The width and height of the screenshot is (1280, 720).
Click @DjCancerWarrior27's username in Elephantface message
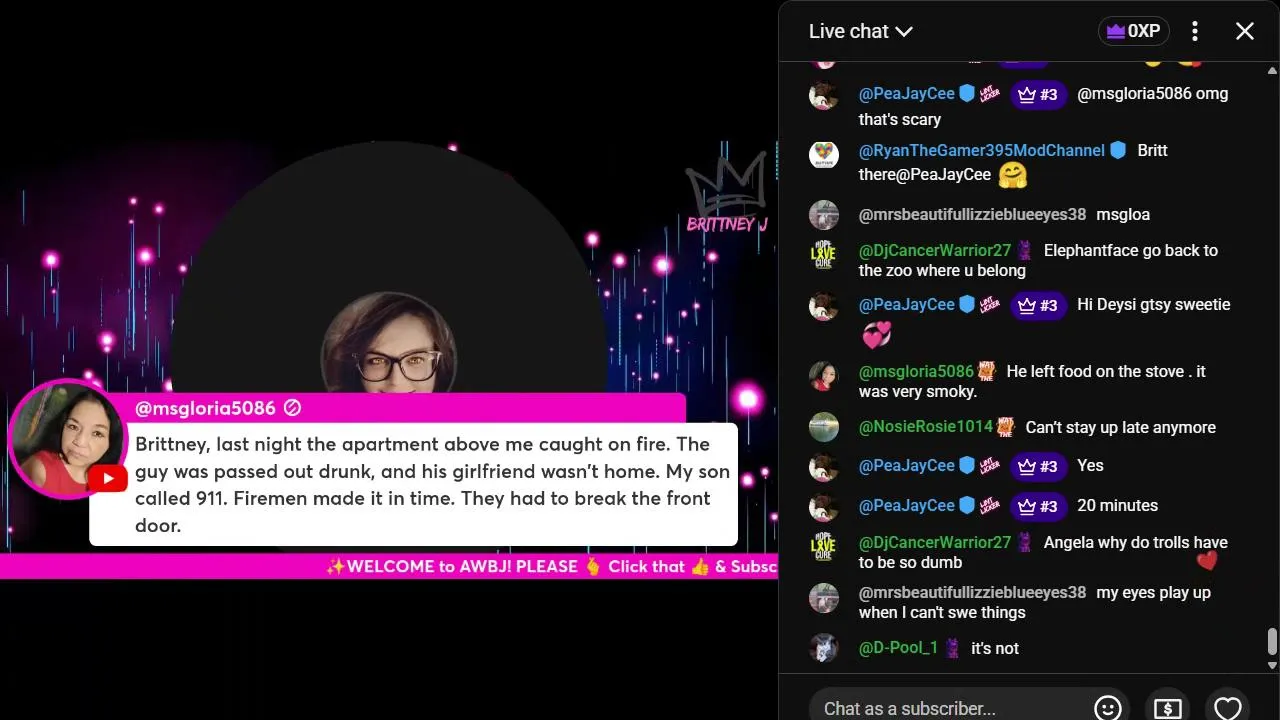[935, 250]
